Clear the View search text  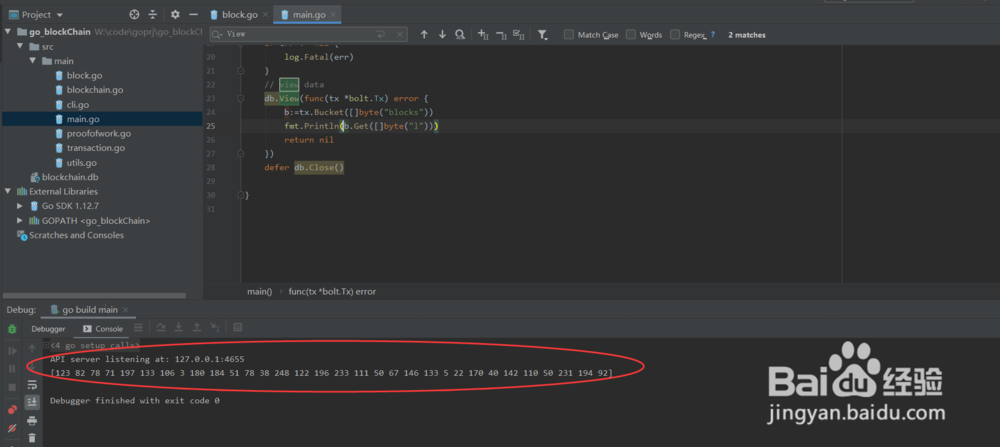click(400, 34)
